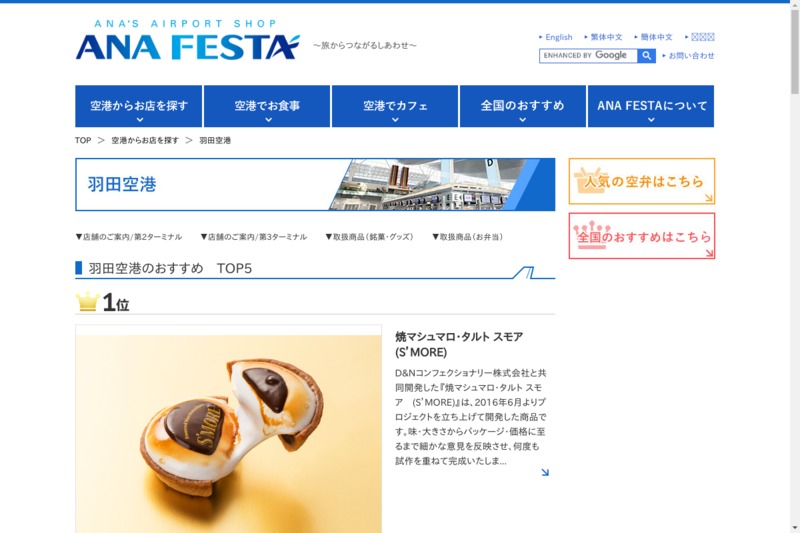Click the blue search magnifier button
This screenshot has height=533, width=800.
pyautogui.click(x=646, y=56)
